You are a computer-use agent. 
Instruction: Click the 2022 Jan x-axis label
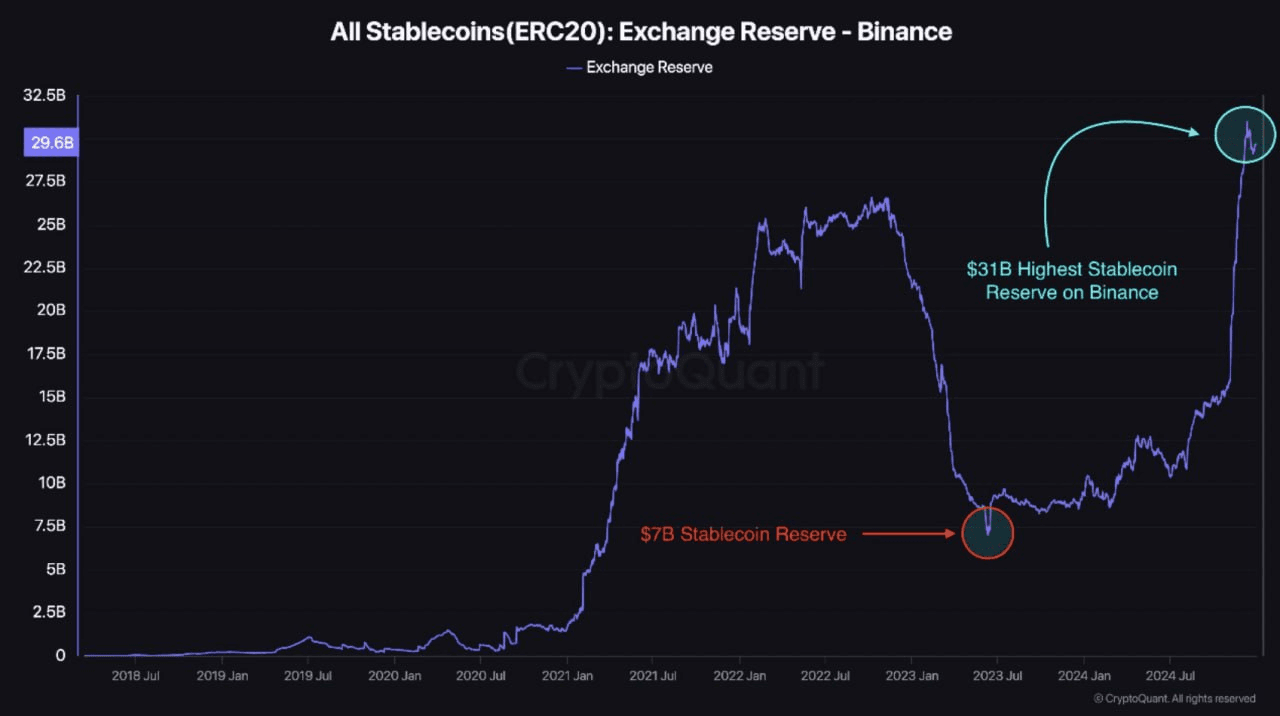click(x=739, y=677)
